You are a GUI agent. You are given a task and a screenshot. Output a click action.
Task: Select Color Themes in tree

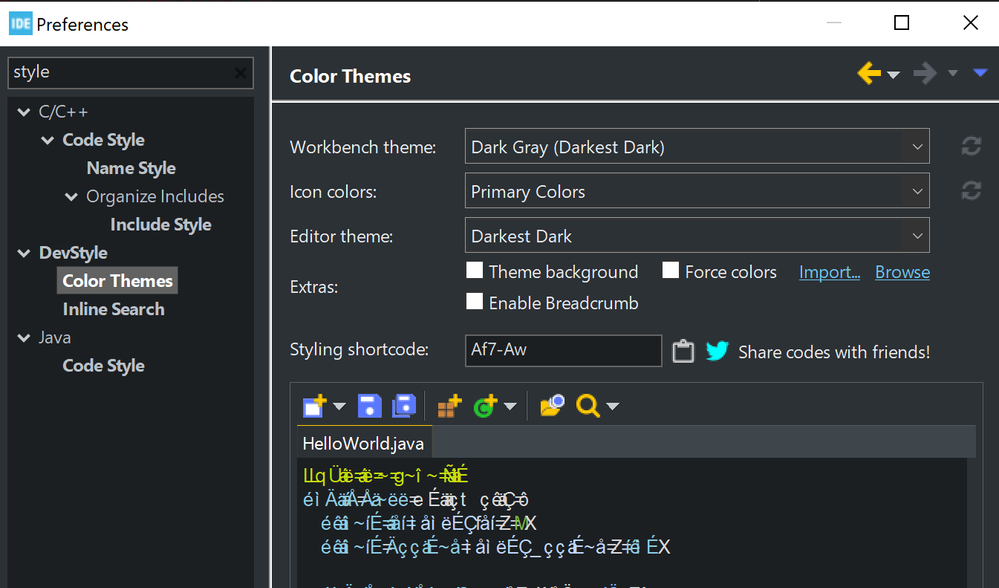(117, 281)
